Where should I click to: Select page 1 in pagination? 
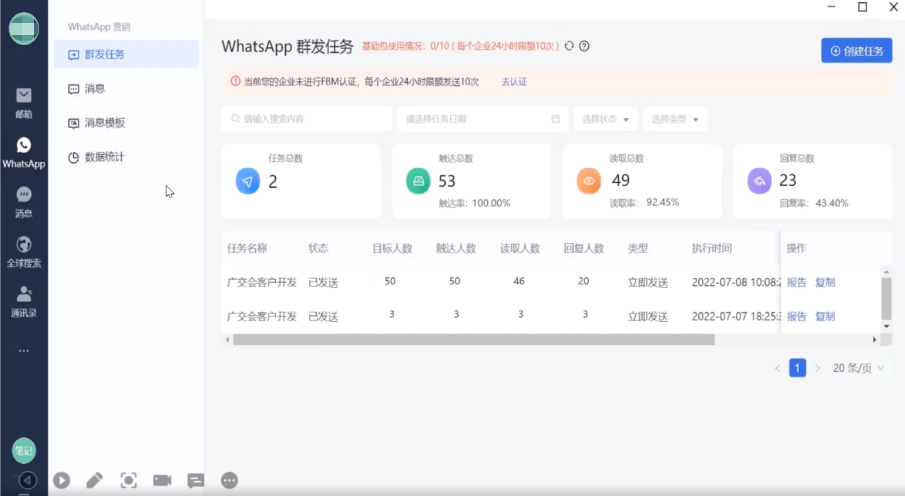coord(797,368)
